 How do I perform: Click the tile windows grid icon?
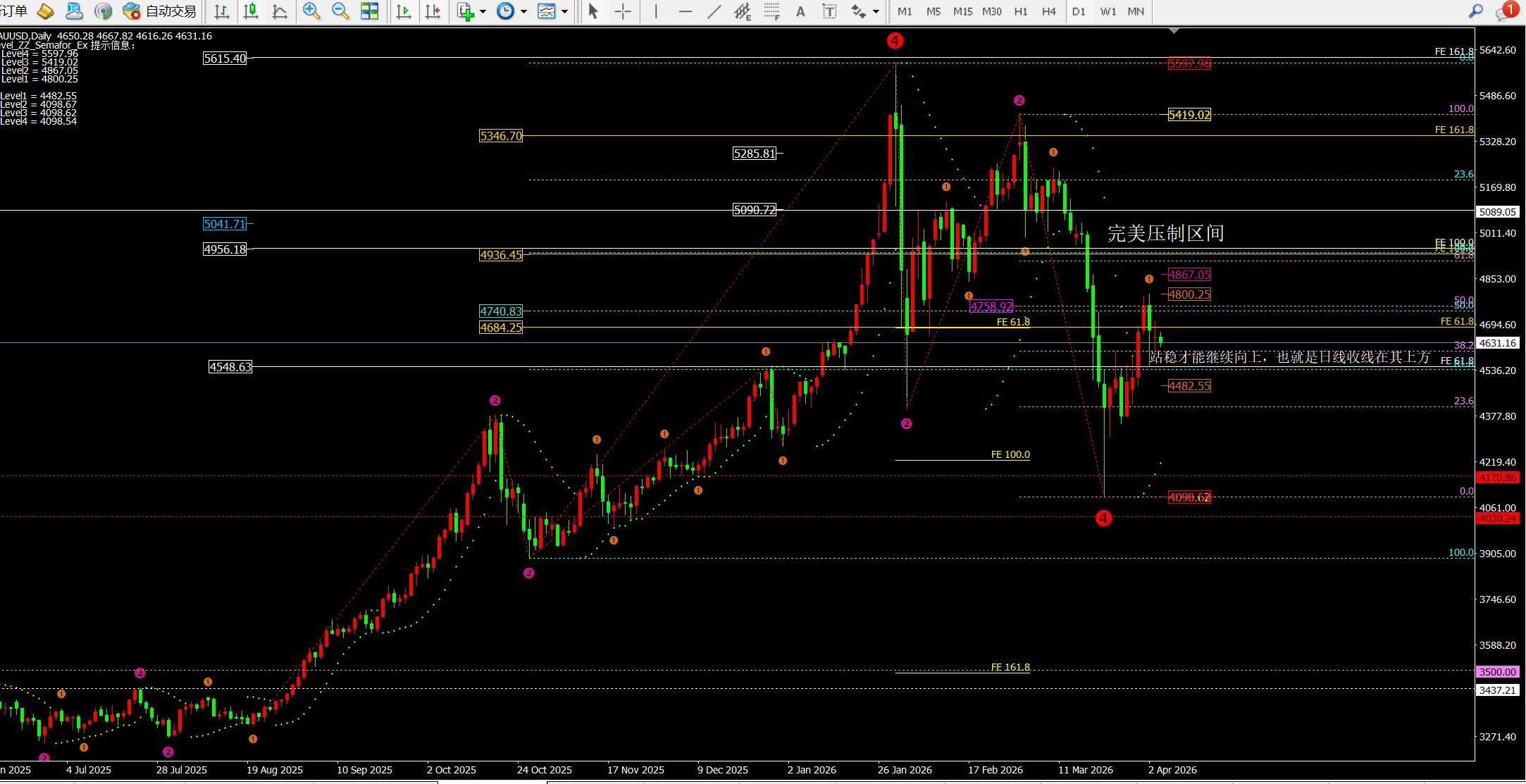pyautogui.click(x=369, y=11)
